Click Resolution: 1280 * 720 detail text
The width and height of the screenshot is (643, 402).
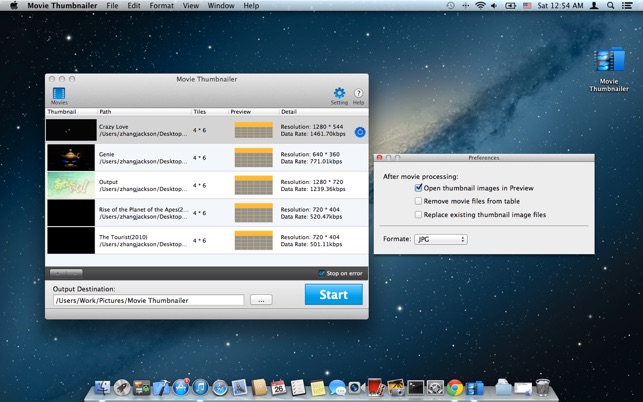click(312, 182)
